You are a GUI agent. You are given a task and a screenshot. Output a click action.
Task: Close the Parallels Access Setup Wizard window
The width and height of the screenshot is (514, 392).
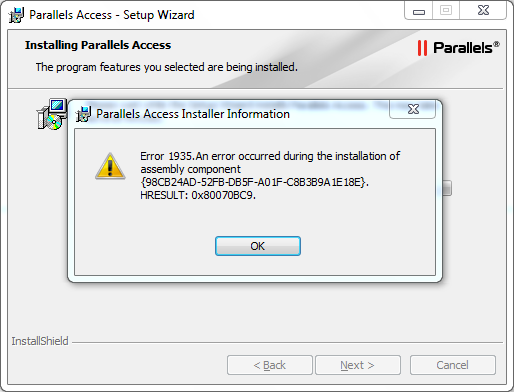click(483, 11)
